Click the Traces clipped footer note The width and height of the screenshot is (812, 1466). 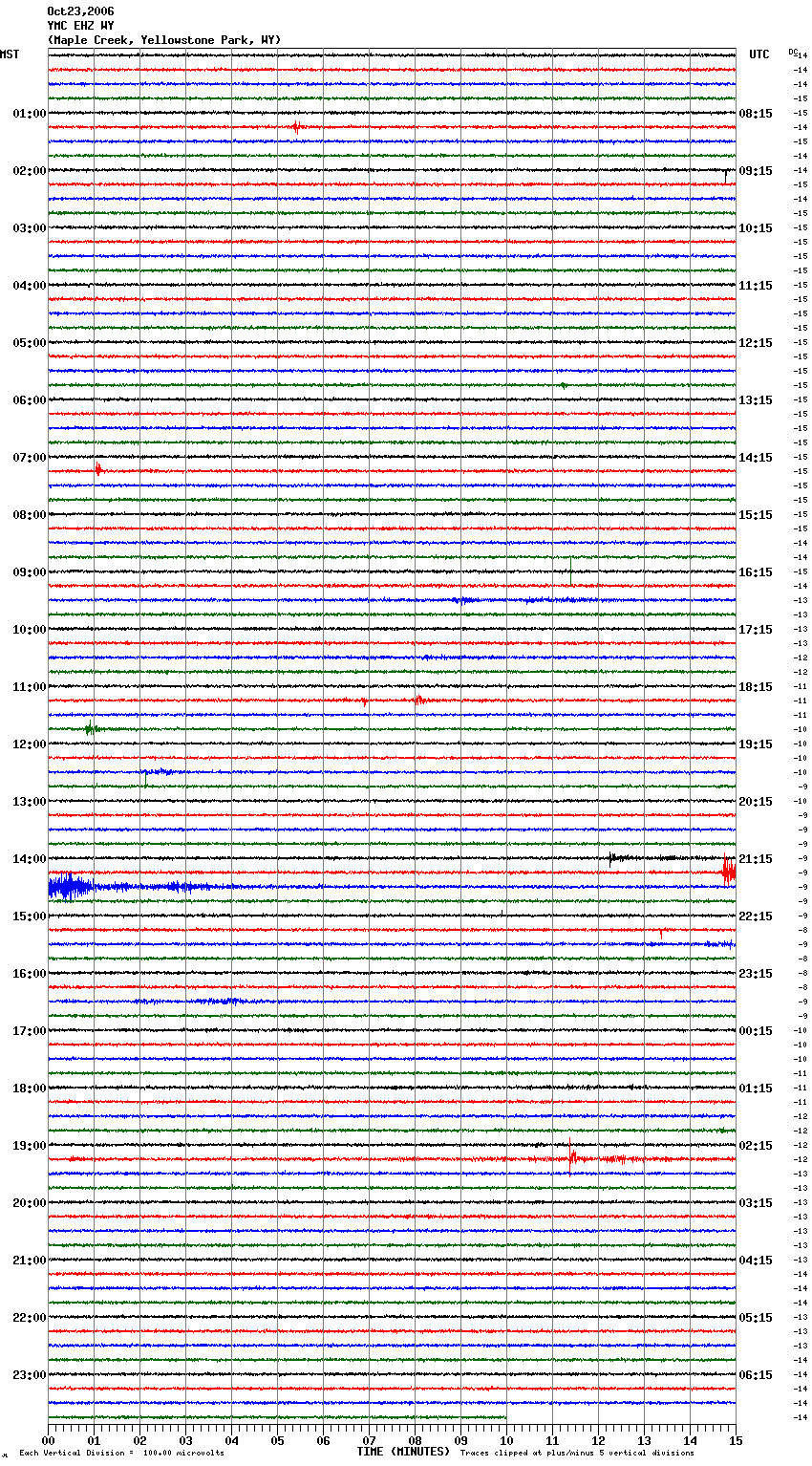click(x=577, y=1453)
